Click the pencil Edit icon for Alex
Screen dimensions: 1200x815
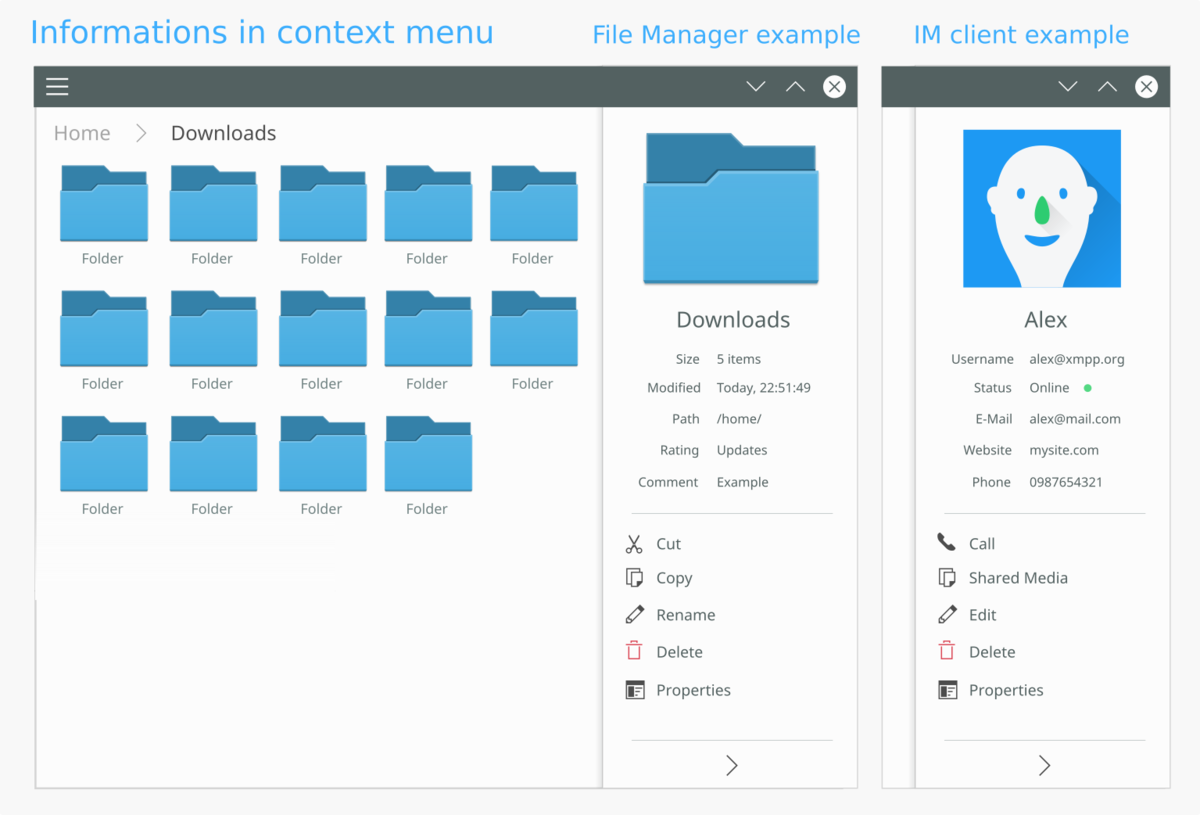947,615
